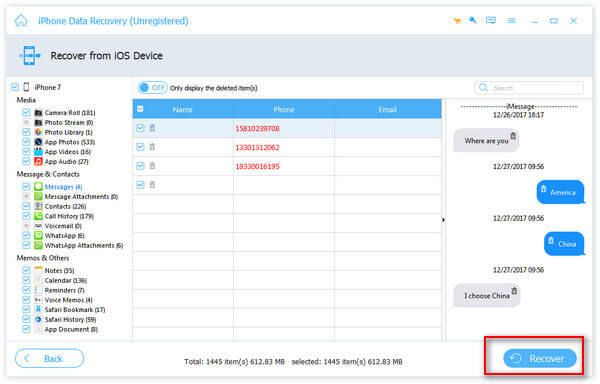600x384 pixels.
Task: Open Photo Stream (0) category
Action: (x=69, y=122)
